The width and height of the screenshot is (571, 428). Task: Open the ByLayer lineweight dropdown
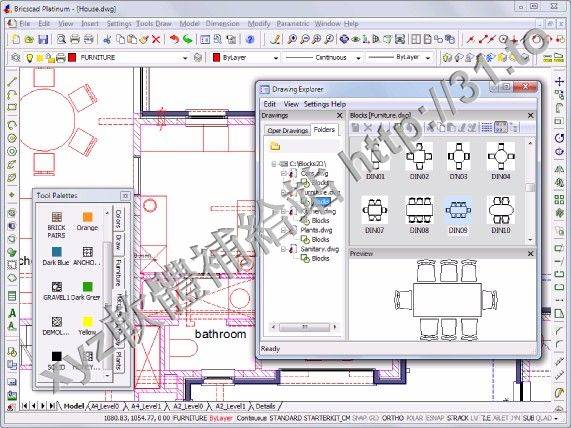(x=428, y=58)
